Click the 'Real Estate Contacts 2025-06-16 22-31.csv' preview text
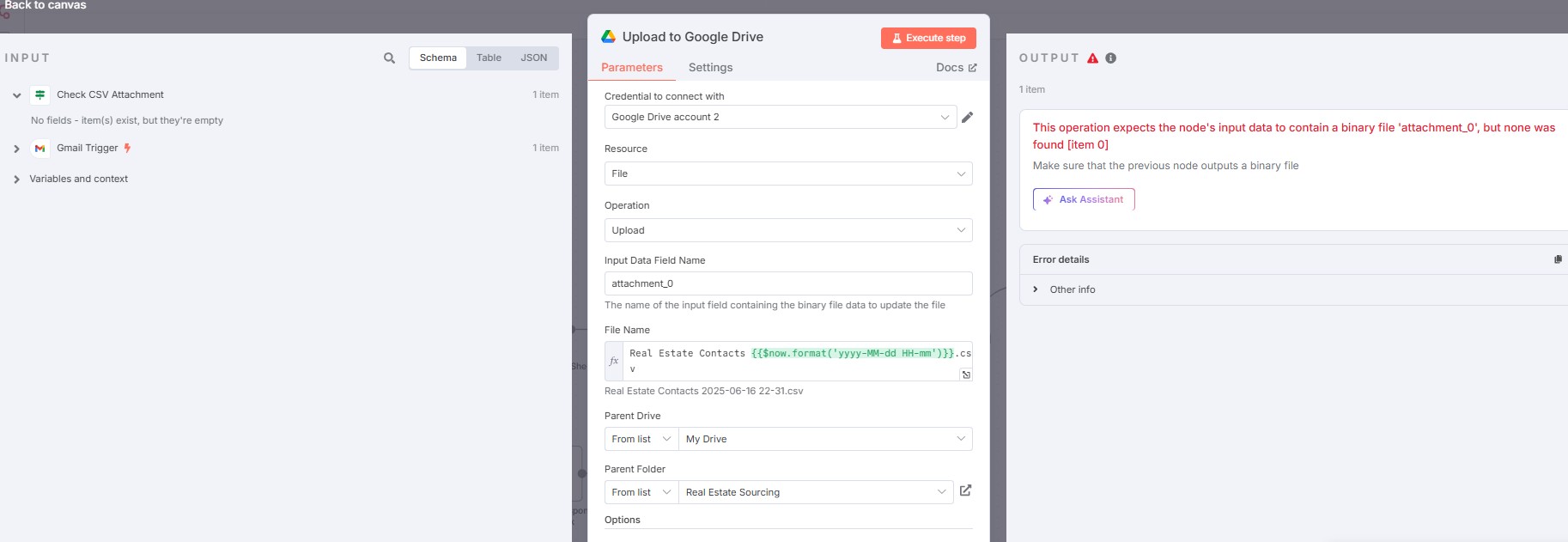 704,391
